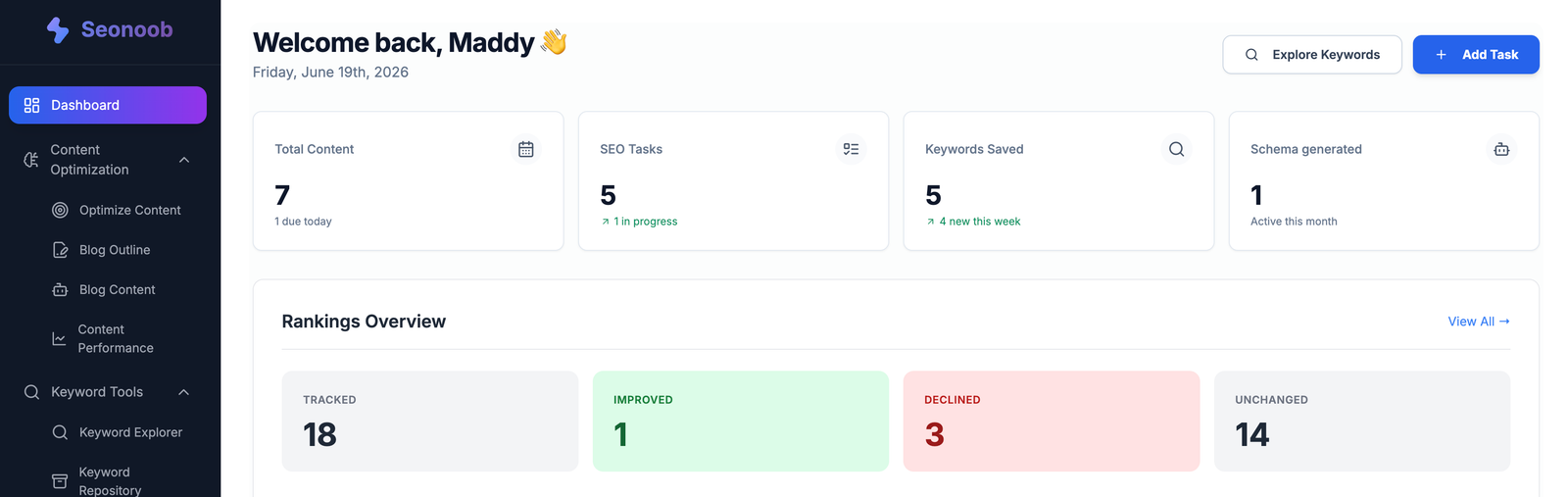Click the Explore Keywords button
Viewport: 1568px width, 497px height.
pos(1312,55)
